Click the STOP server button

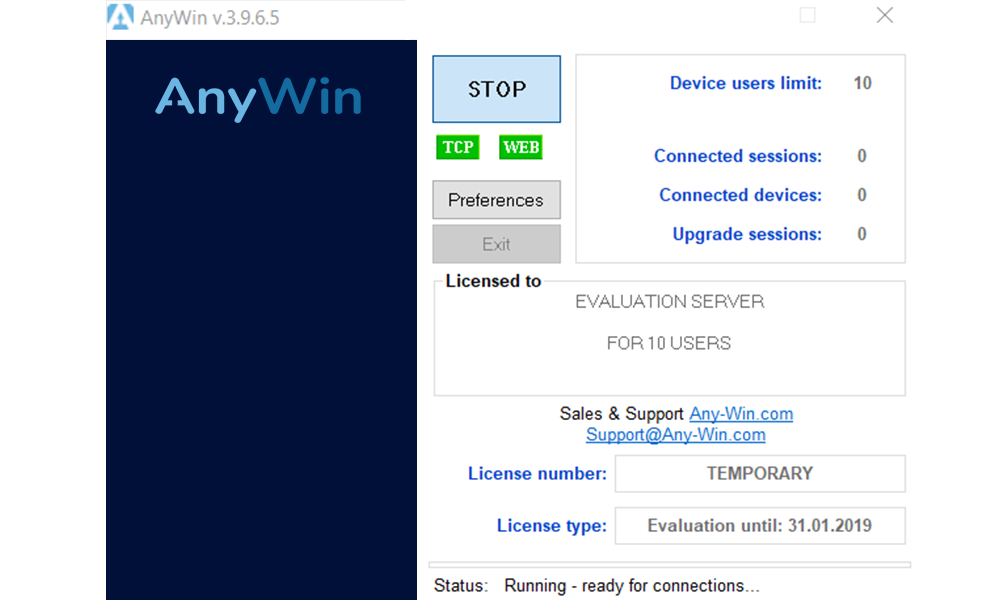(x=496, y=89)
